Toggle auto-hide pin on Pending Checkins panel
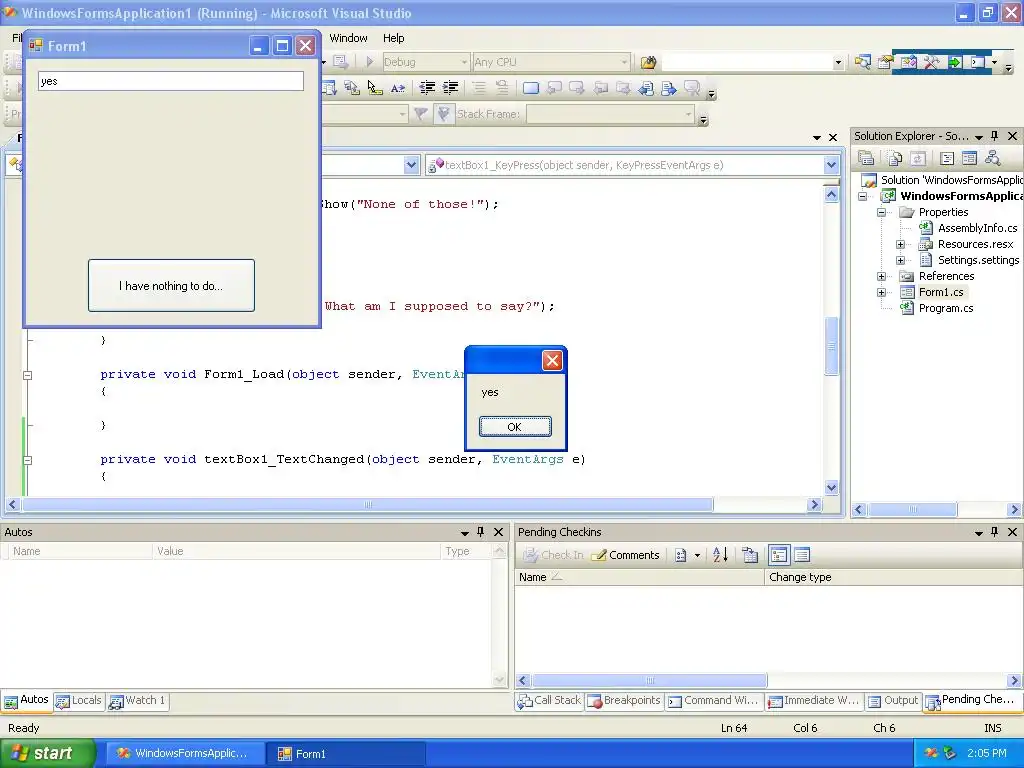Image resolution: width=1024 pixels, height=768 pixels. pos(995,532)
